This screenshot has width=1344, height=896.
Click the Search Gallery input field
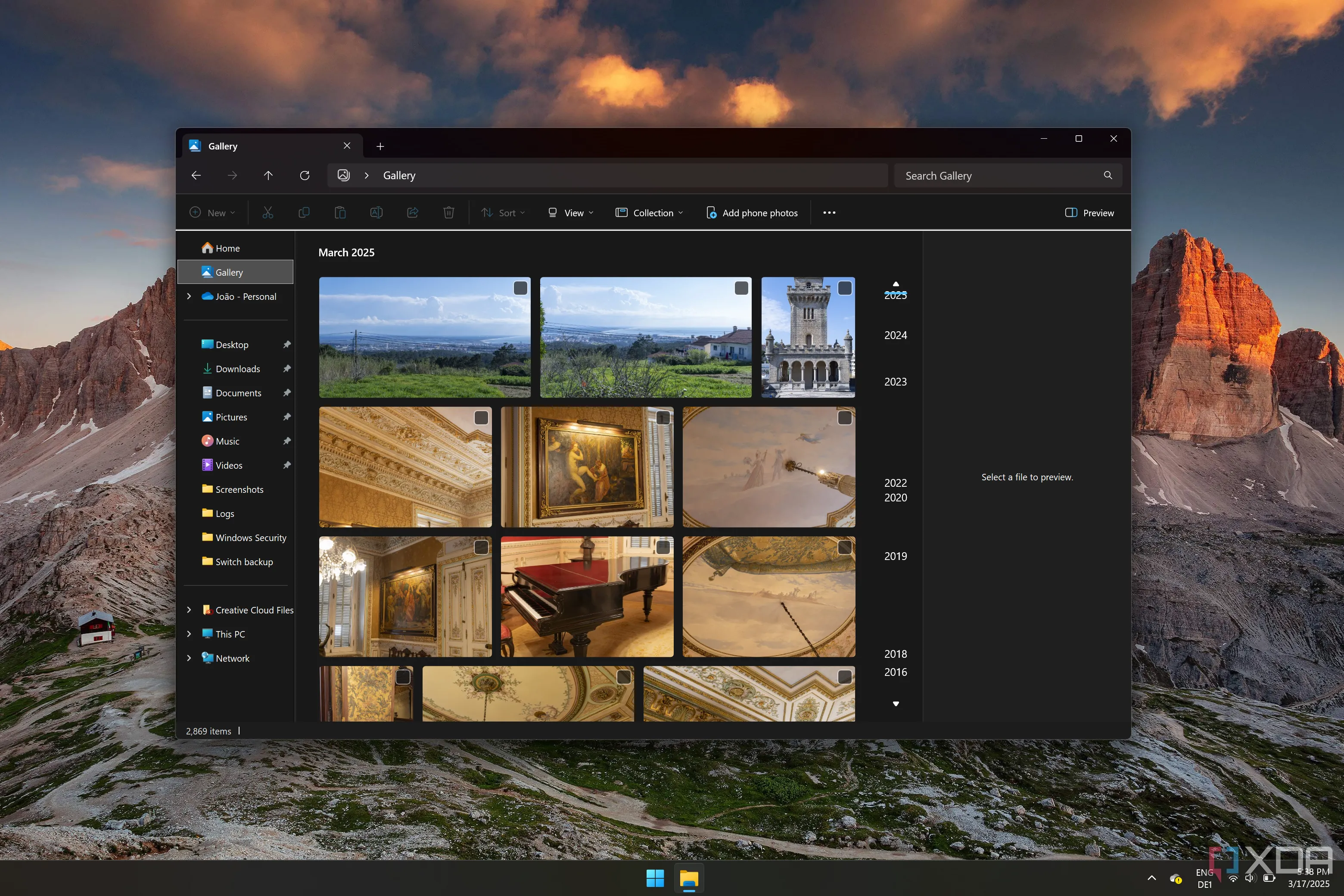1008,175
